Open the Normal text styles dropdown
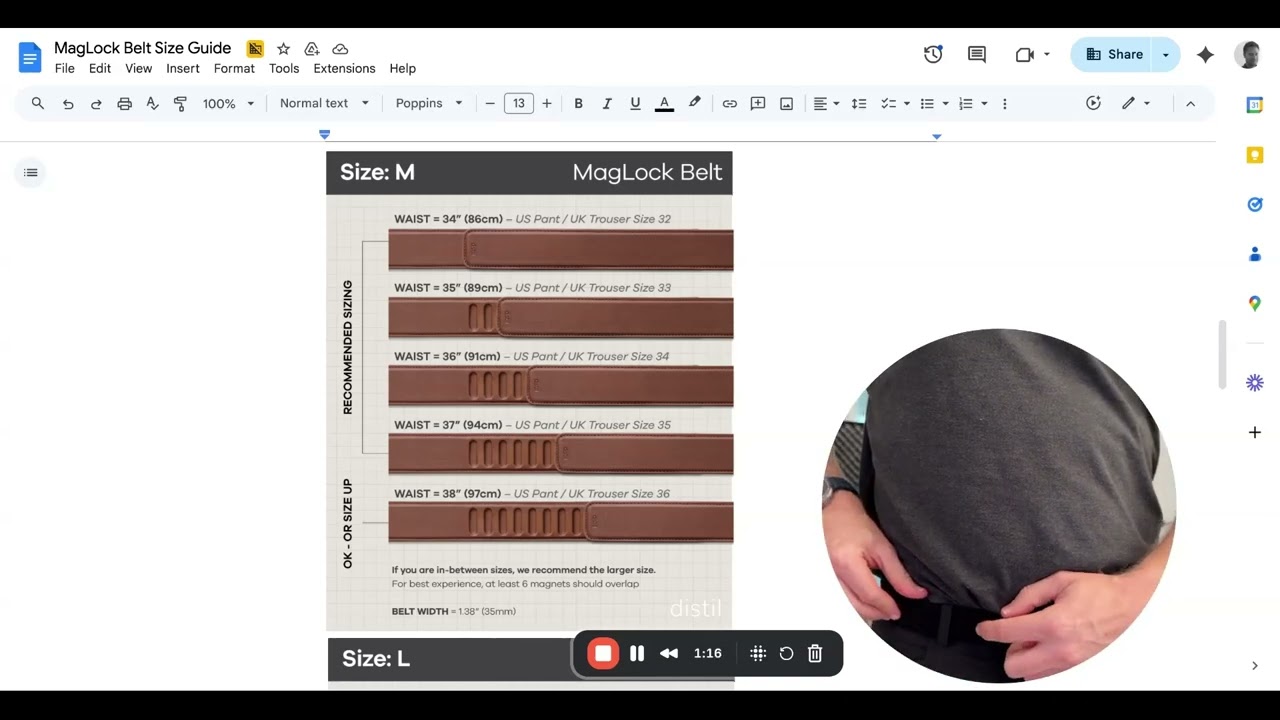 pos(324,104)
